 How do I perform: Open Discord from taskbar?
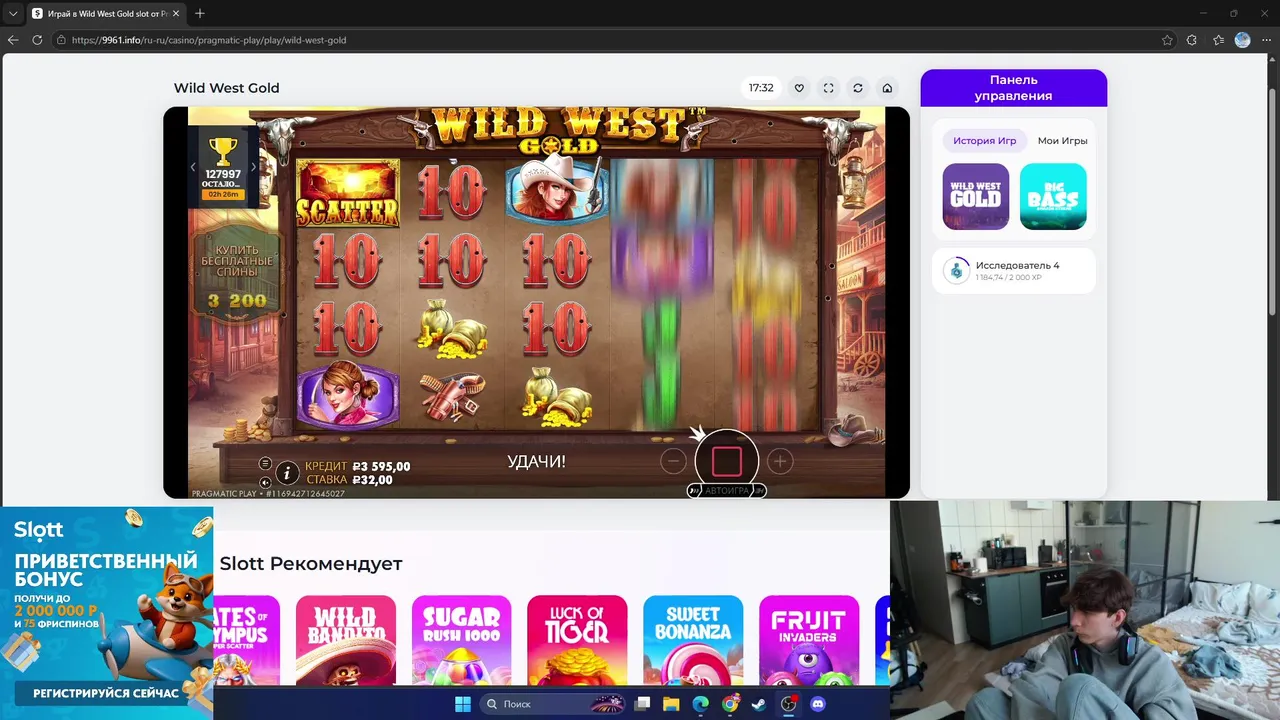(818, 704)
